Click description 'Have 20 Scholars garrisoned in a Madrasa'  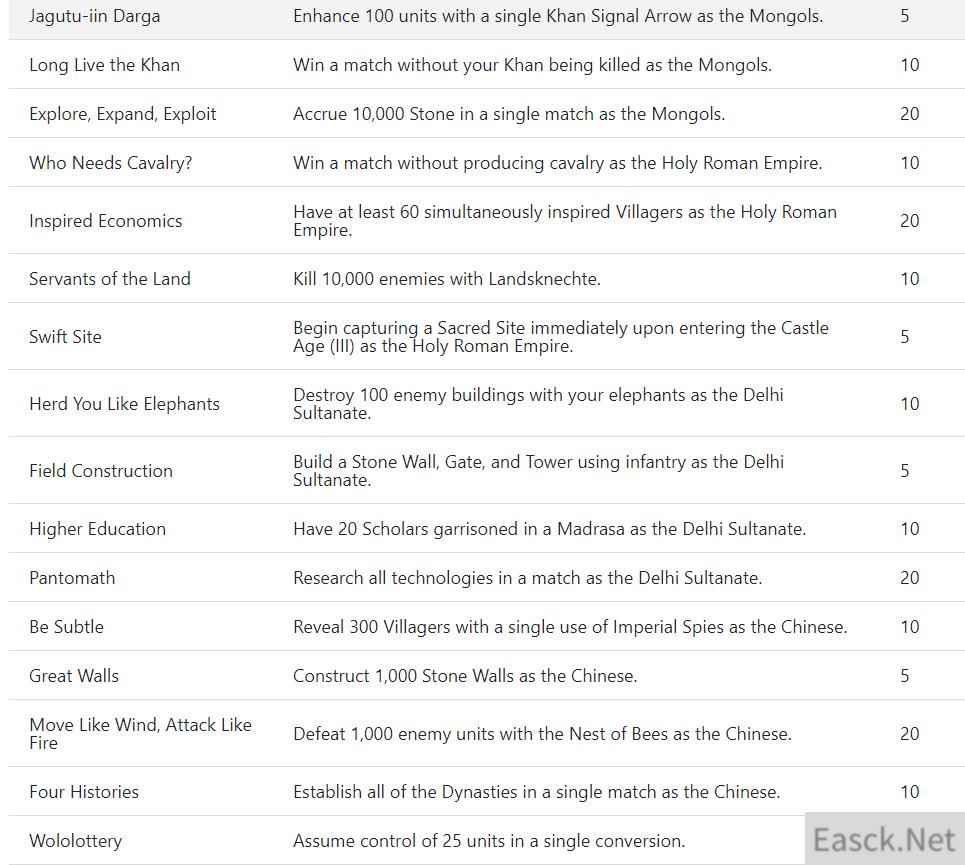pos(550,528)
